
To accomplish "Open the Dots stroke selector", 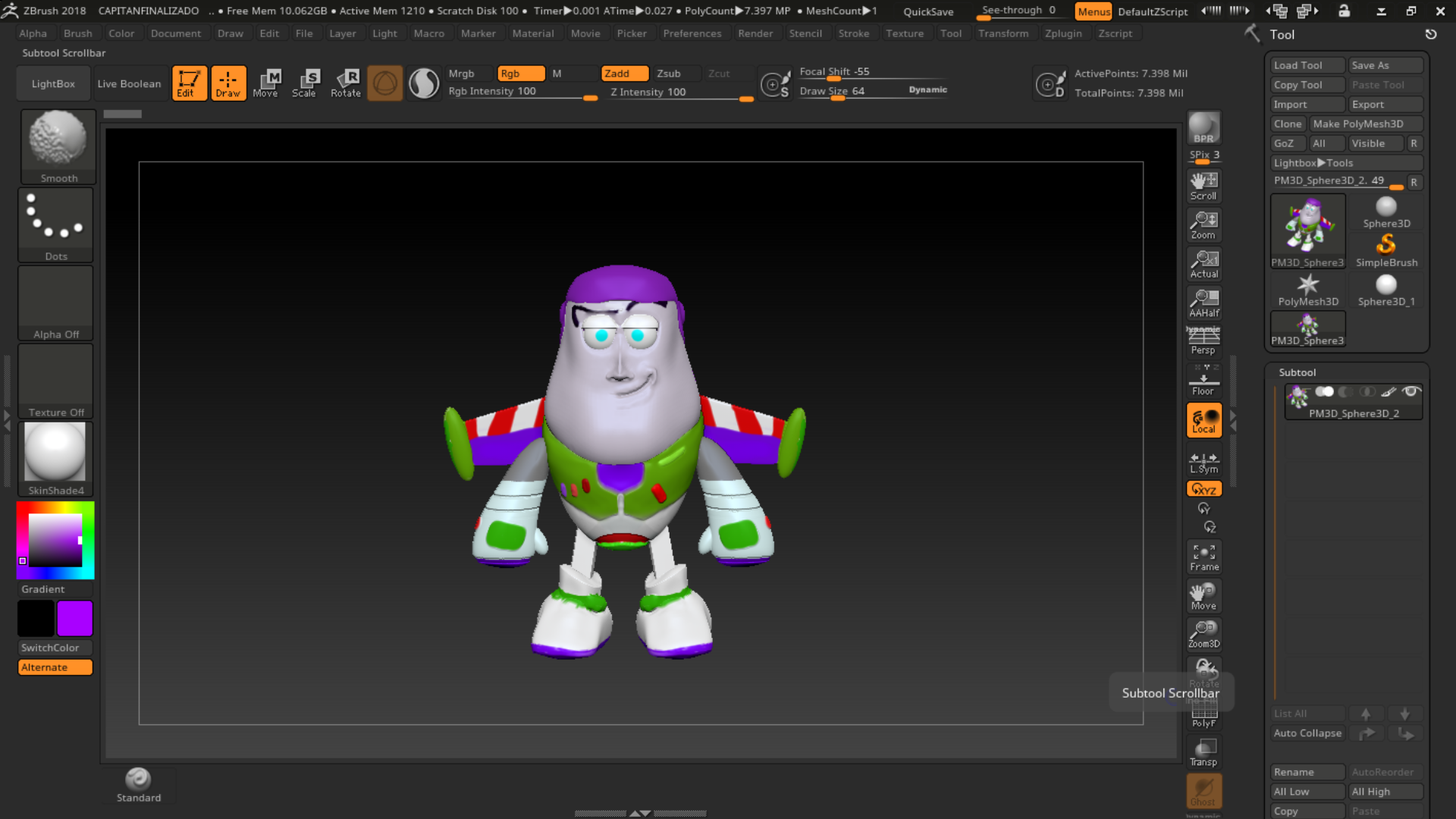I will (x=56, y=225).
